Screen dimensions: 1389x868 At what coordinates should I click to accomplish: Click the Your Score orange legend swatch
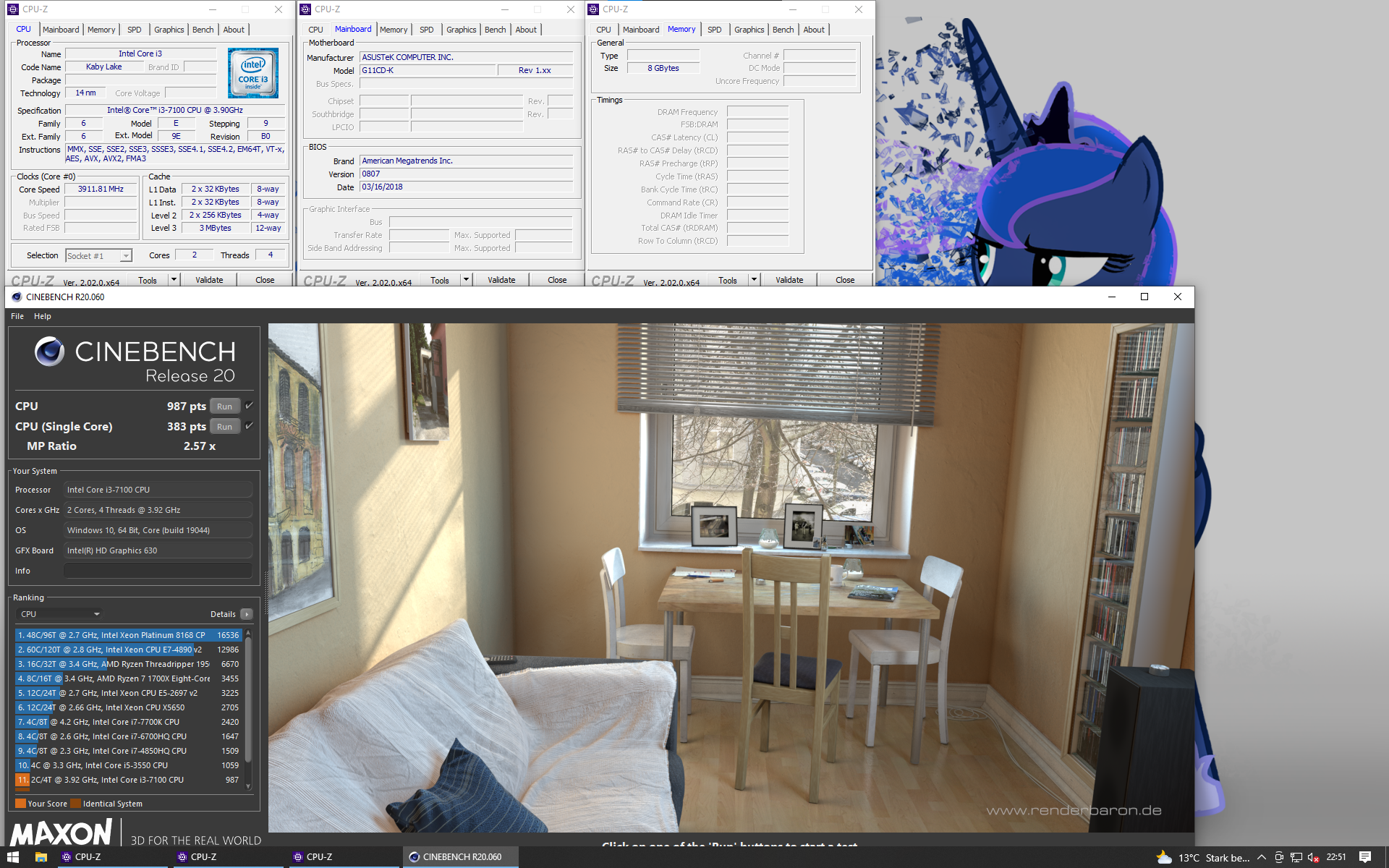click(20, 804)
